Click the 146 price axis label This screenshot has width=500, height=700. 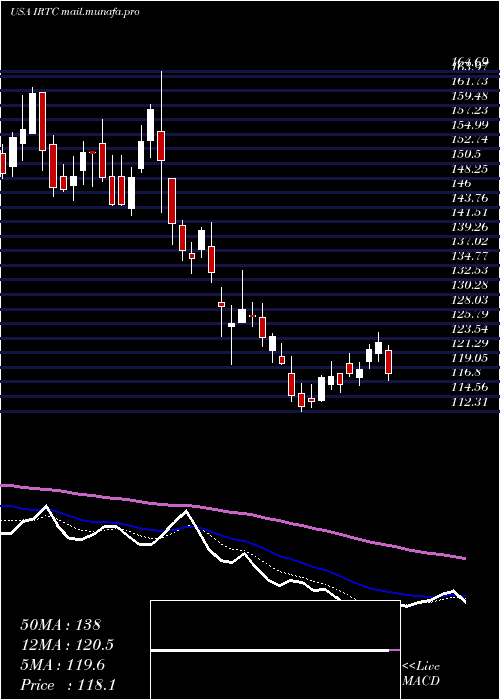tap(462, 183)
